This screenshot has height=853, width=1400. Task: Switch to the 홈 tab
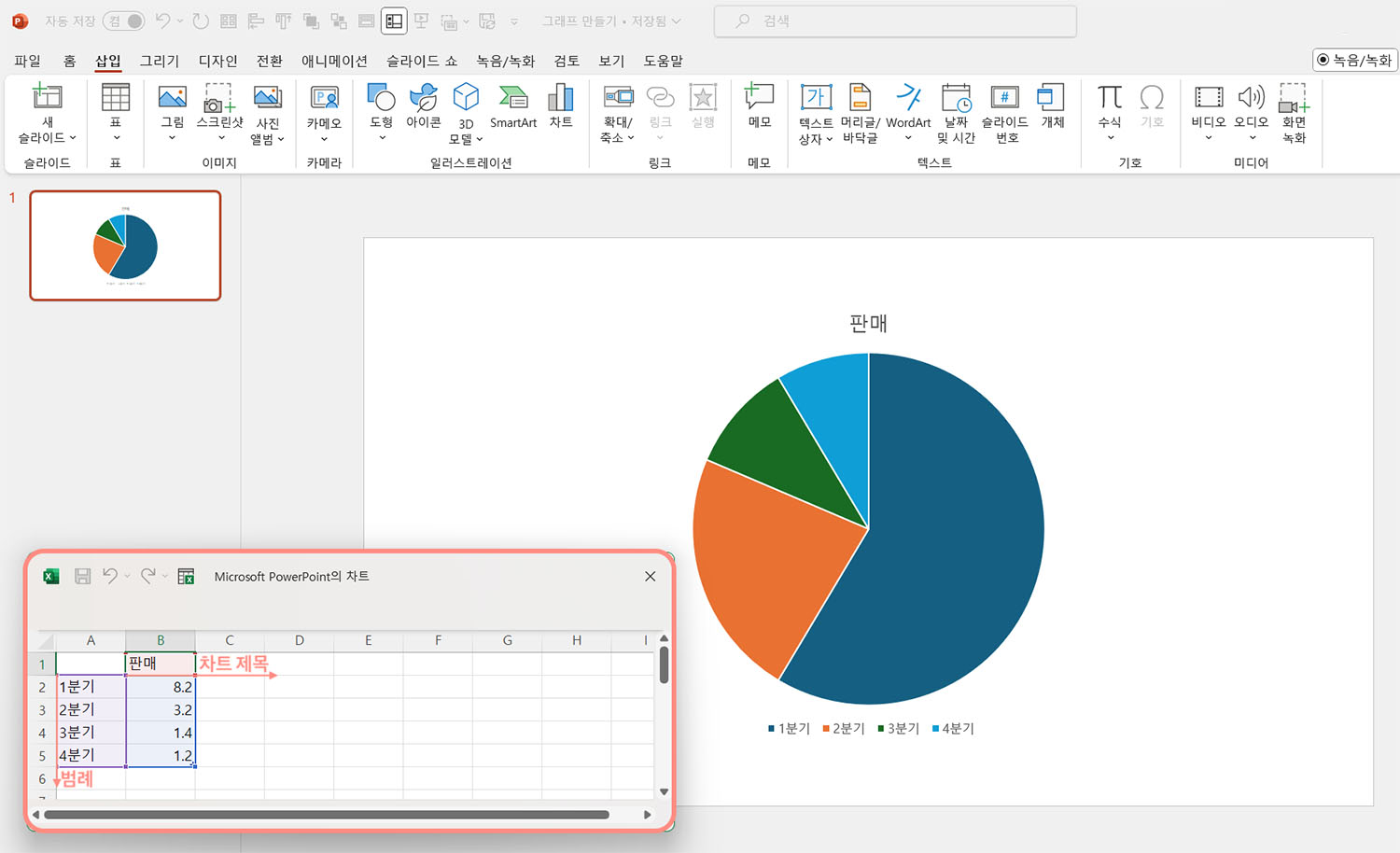coord(69,61)
